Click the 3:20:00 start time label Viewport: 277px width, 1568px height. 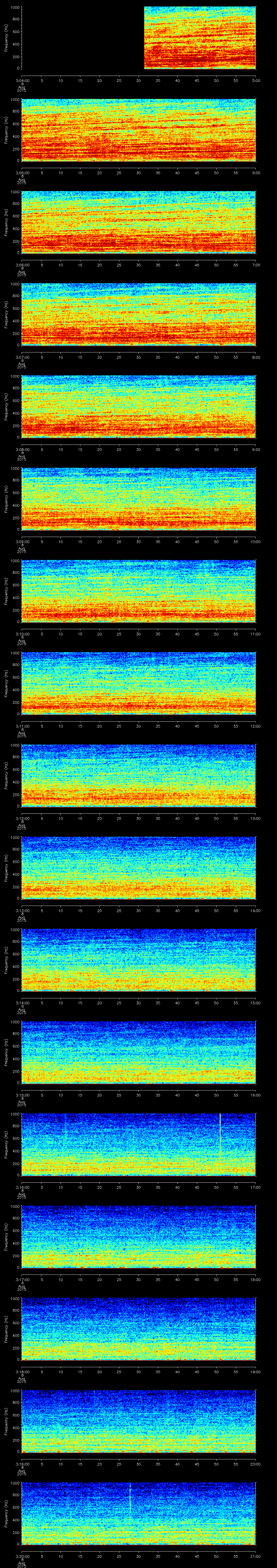(22, 1556)
